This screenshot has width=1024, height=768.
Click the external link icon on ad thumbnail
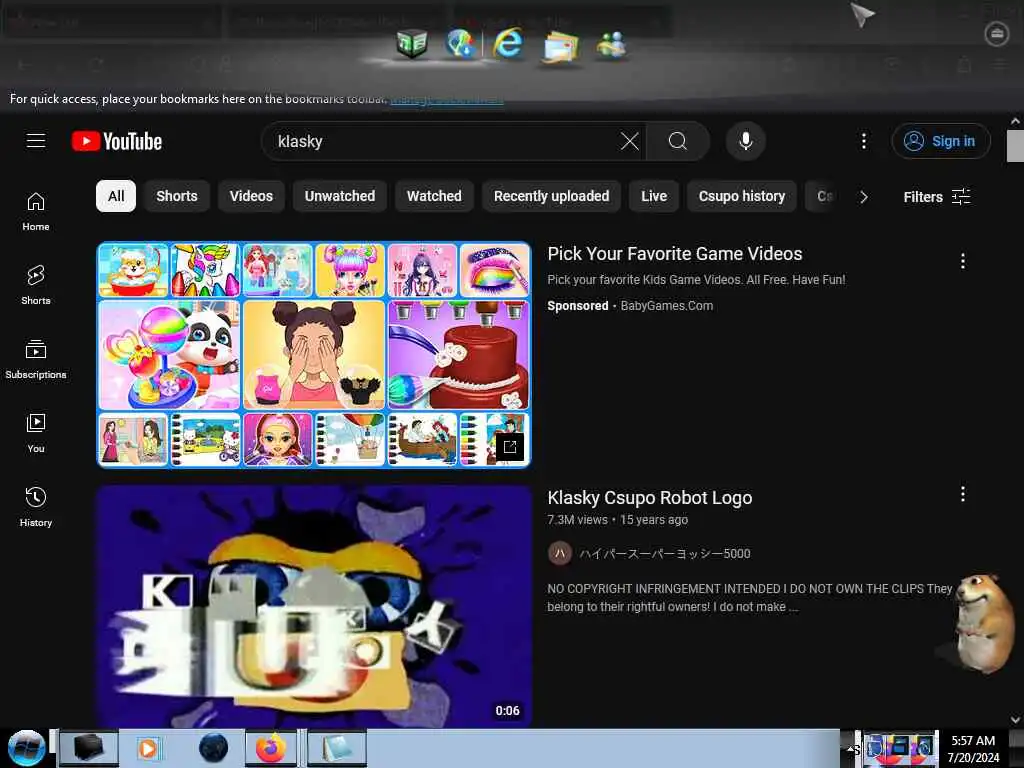(509, 447)
